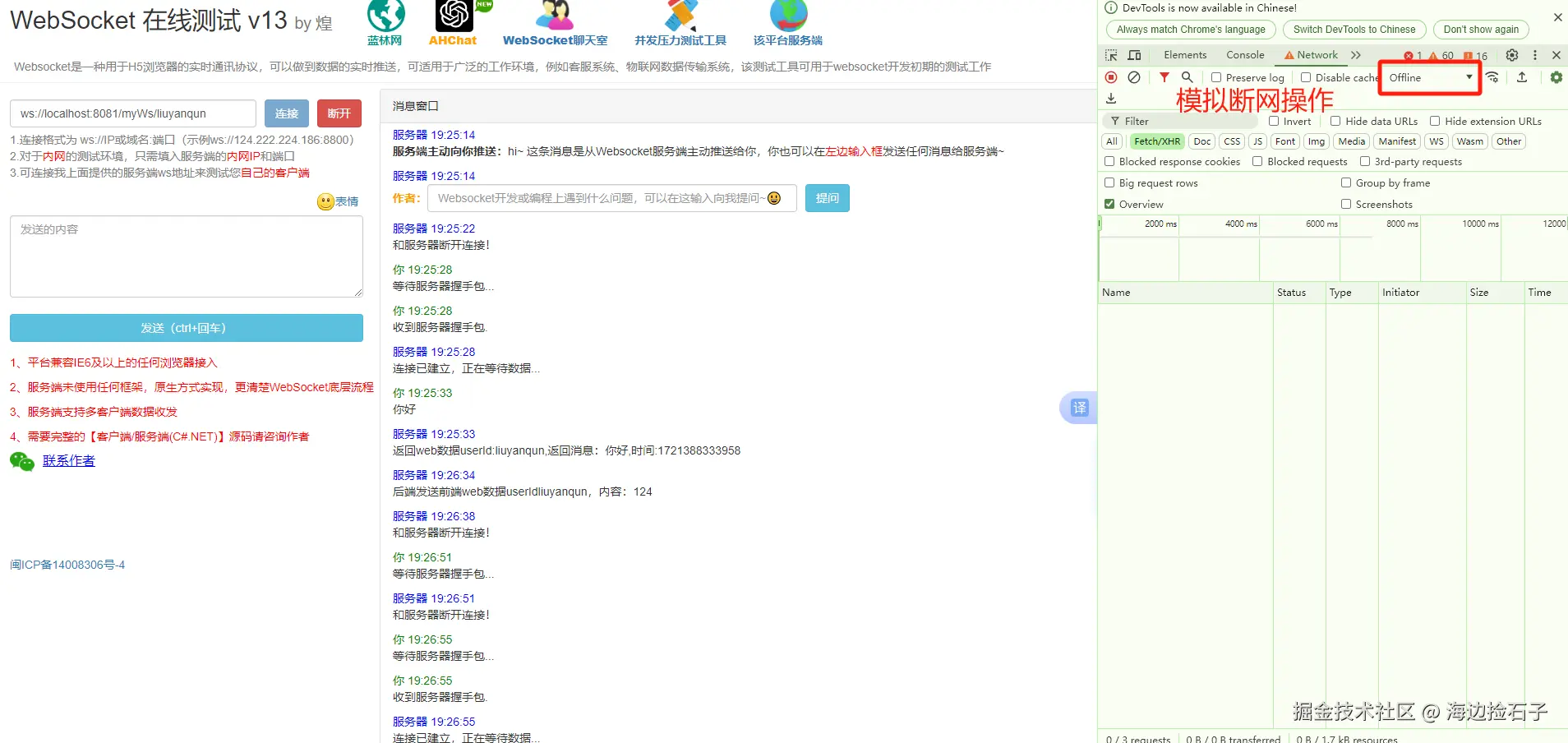Screen dimensions: 1568x743
Task: Enable the Big request rows checkbox
Action: click(1109, 182)
